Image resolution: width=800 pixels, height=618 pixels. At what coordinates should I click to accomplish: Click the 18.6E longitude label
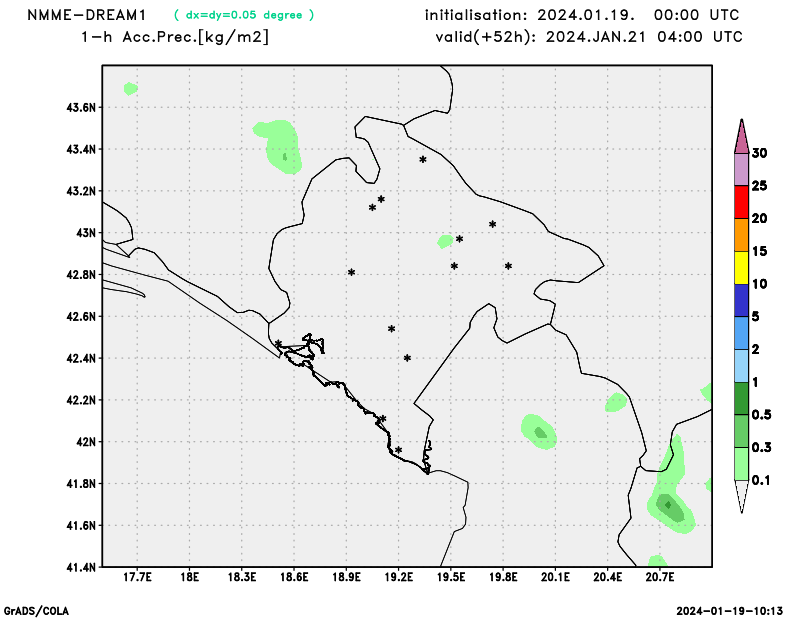(x=294, y=577)
